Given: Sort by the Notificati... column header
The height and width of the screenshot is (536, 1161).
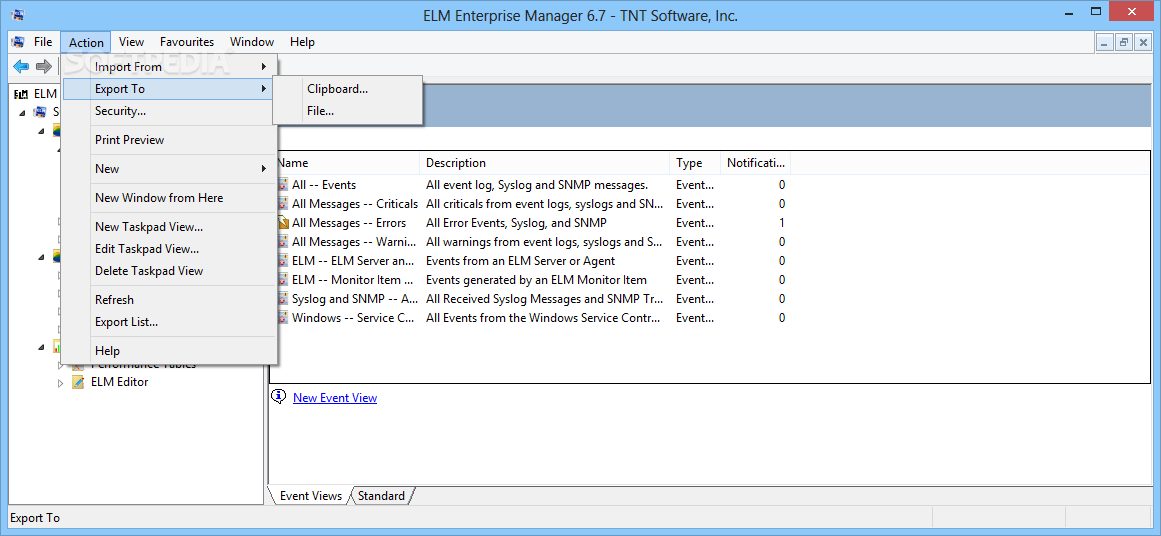Looking at the screenshot, I should point(756,163).
